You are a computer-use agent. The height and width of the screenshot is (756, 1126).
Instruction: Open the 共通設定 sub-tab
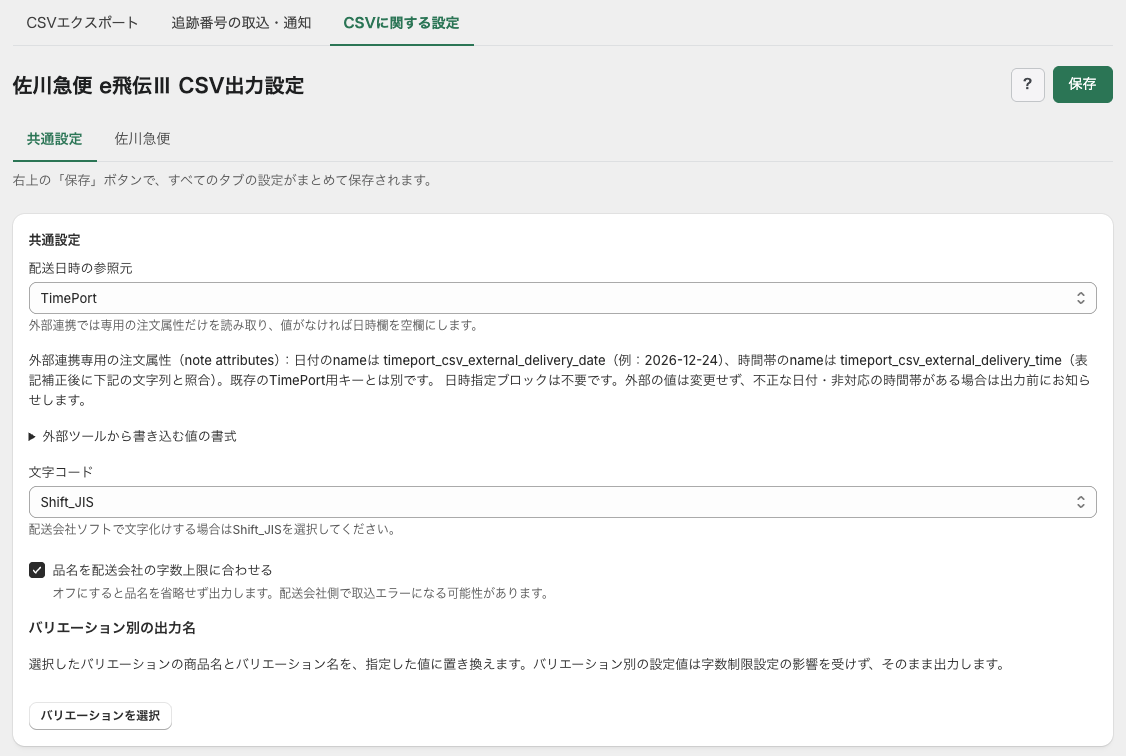[55, 139]
